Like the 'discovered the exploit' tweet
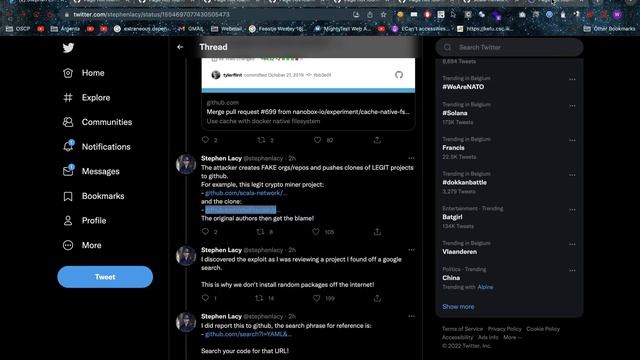The width and height of the screenshot is (640, 360). pyautogui.click(x=316, y=298)
